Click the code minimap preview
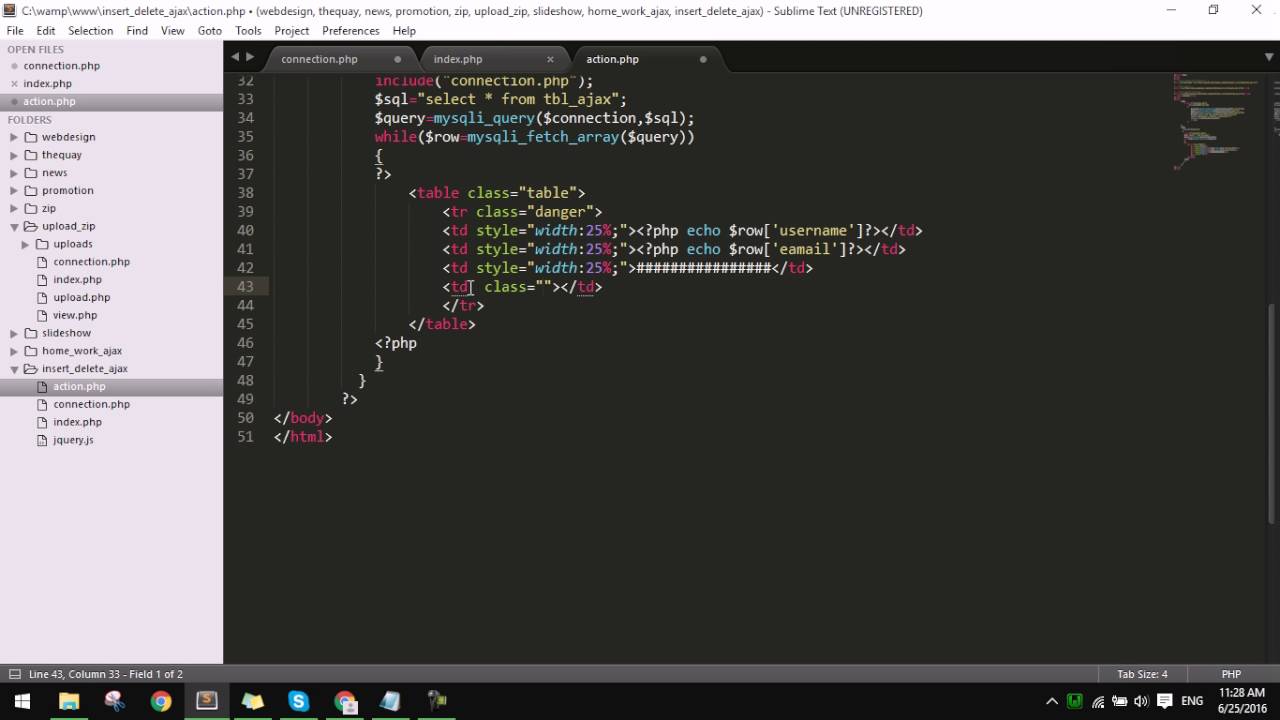The width and height of the screenshot is (1280, 720). [1215, 120]
